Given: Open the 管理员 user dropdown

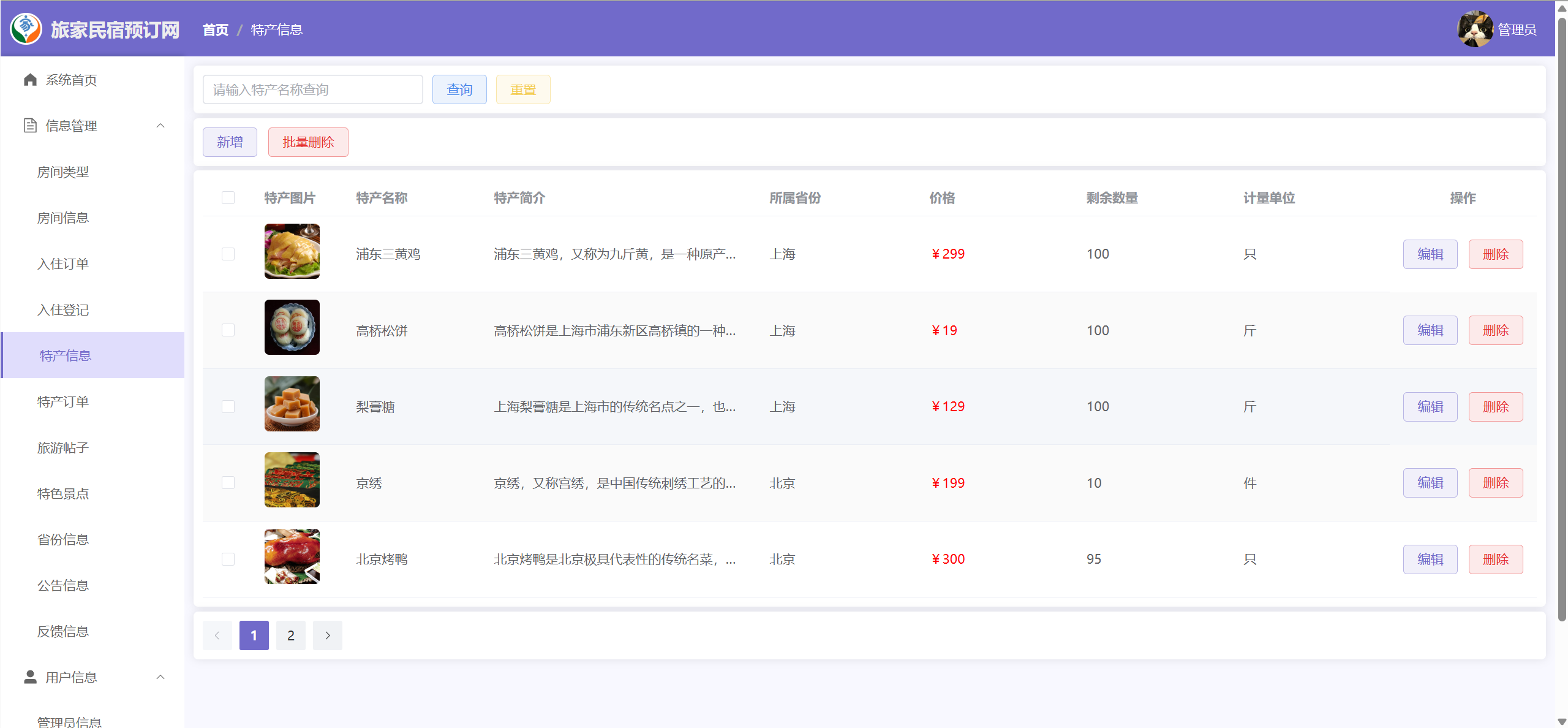Looking at the screenshot, I should 1517,29.
